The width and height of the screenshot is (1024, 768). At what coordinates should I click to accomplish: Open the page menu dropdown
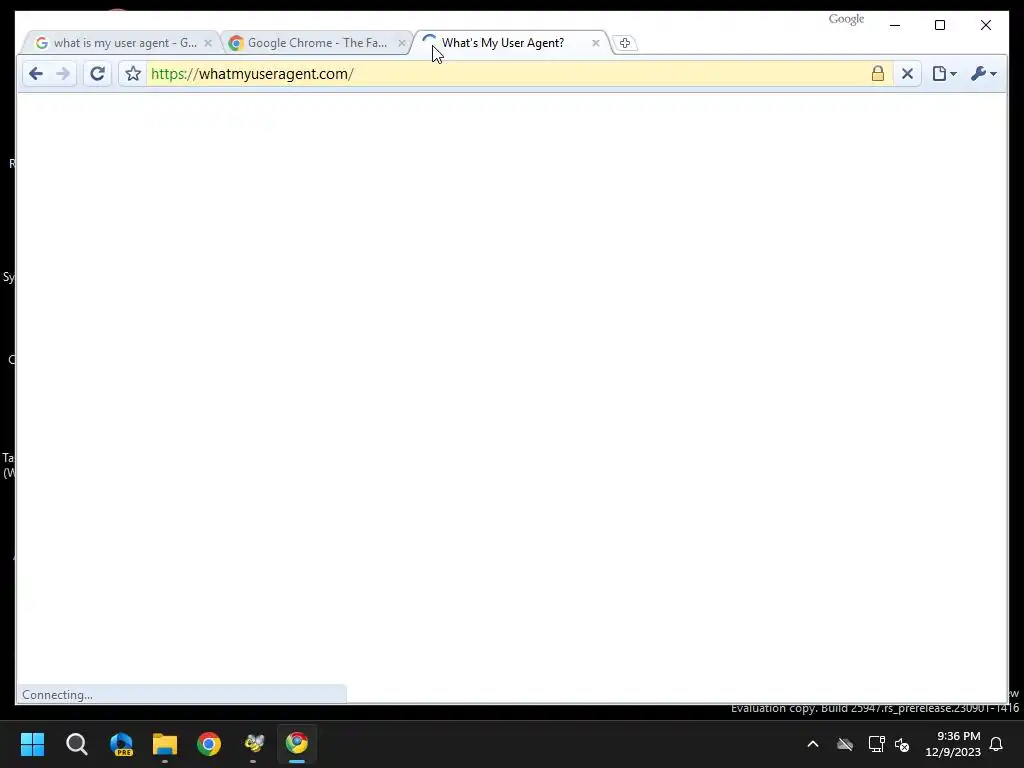click(x=944, y=74)
